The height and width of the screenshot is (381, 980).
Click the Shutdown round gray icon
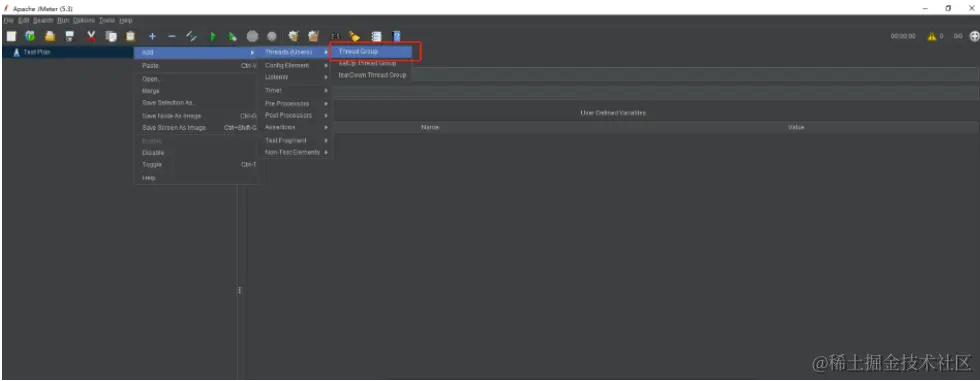[x=272, y=36]
